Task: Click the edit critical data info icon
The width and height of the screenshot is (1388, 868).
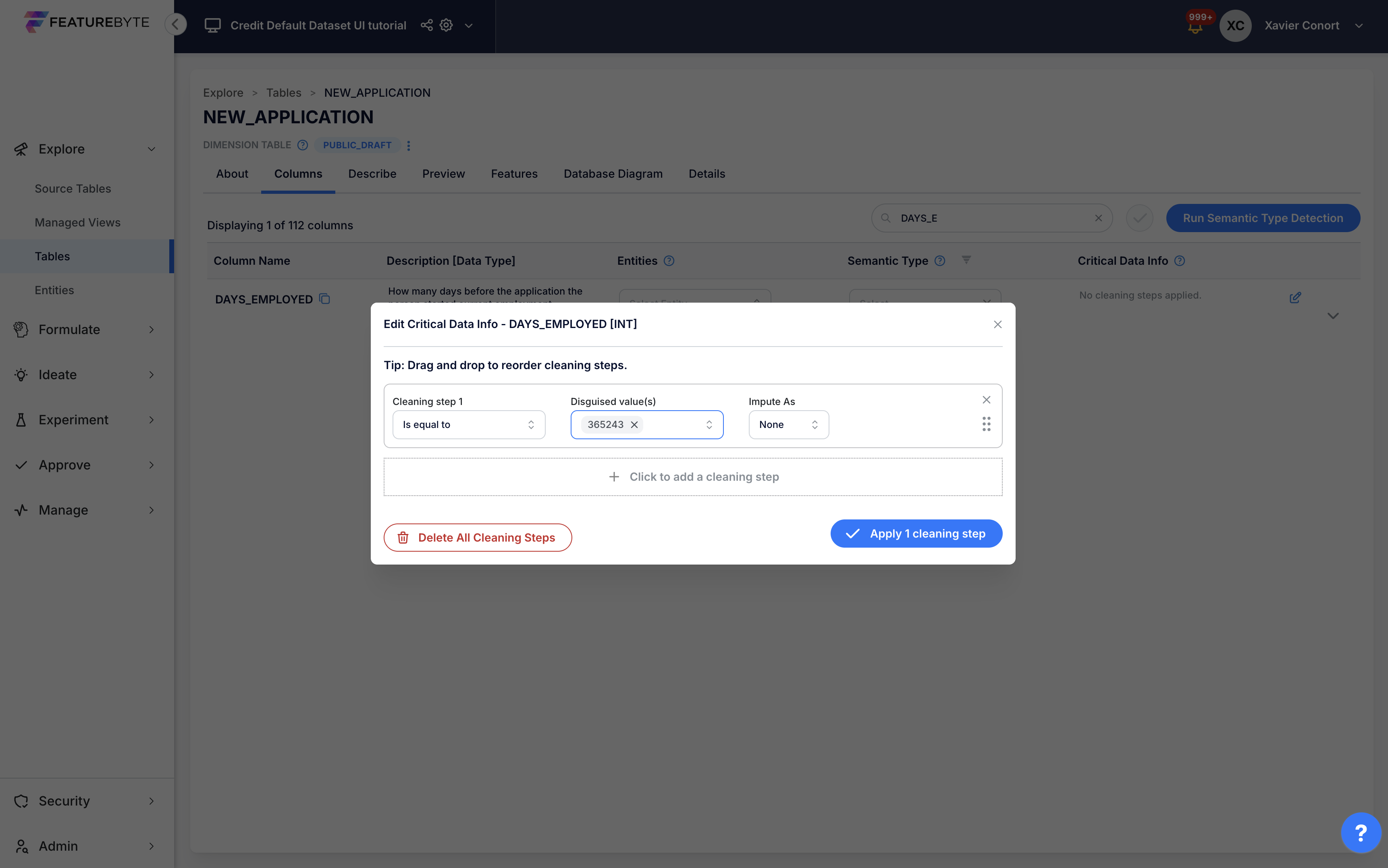Action: (x=1295, y=297)
